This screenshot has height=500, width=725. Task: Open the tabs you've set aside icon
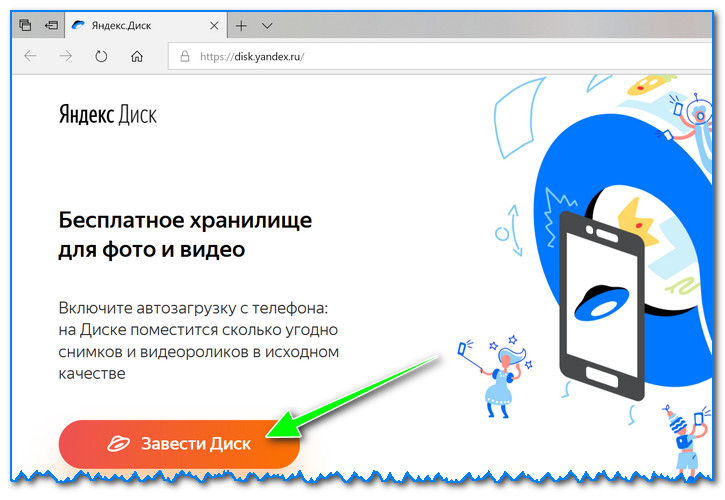pyautogui.click(x=25, y=24)
